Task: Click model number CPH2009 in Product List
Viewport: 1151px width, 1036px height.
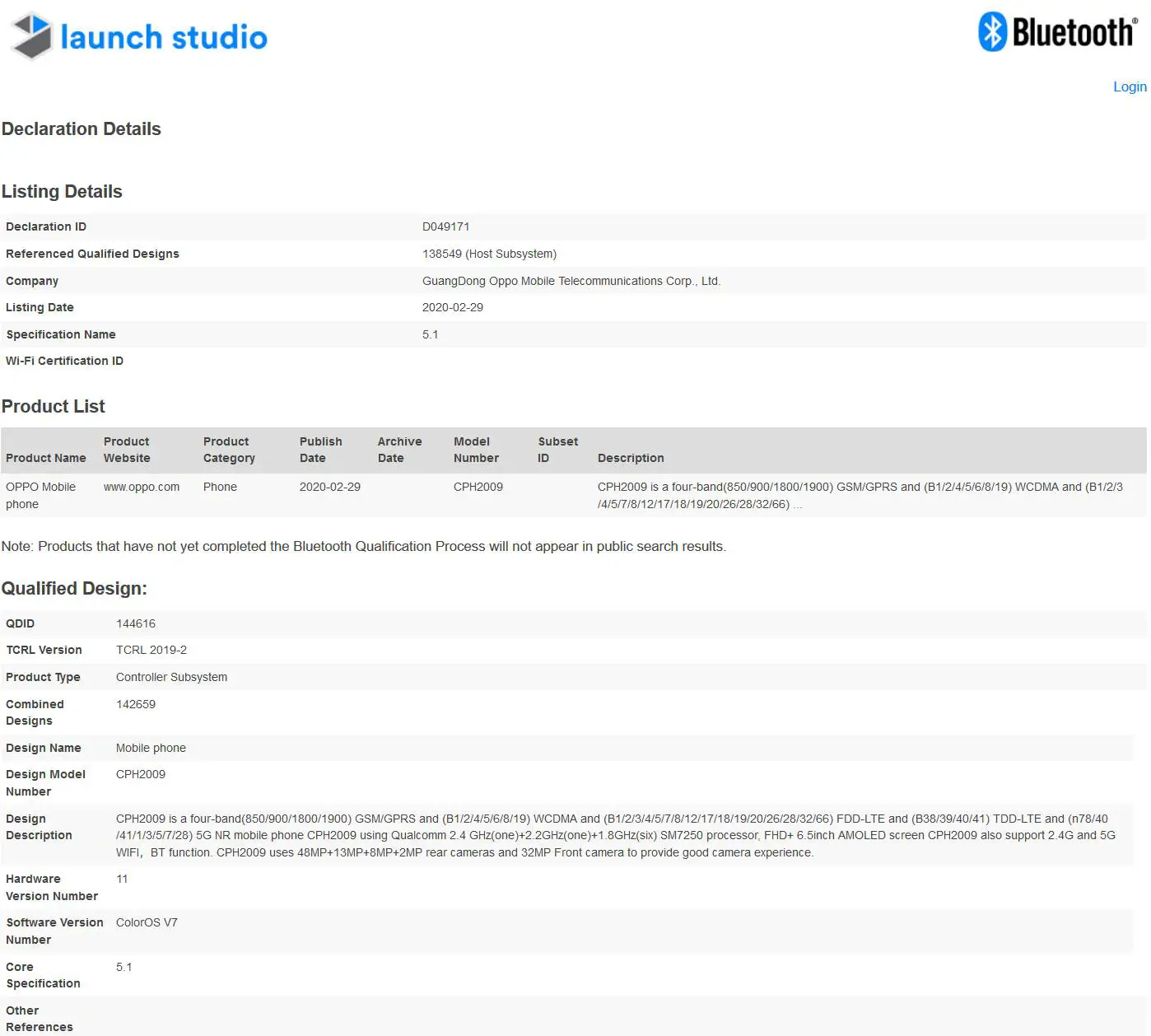Action: 478,487
